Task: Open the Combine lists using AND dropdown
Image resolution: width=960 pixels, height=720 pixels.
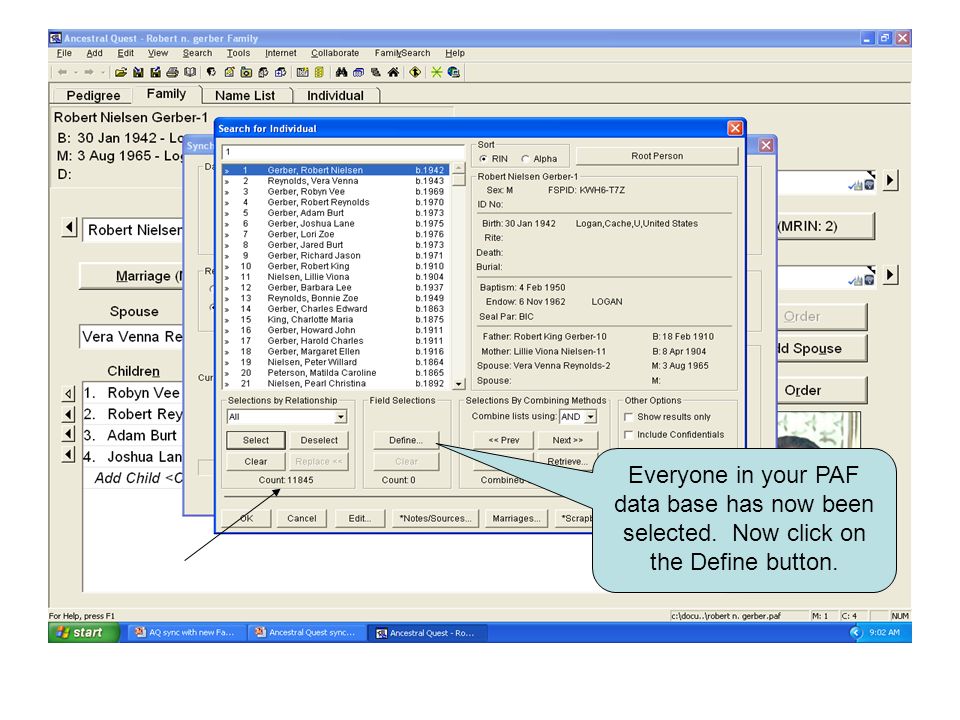Action: point(590,417)
